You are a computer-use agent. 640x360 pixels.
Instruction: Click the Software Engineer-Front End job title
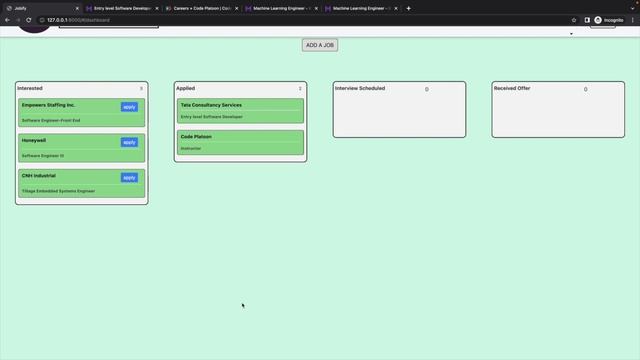[51, 120]
